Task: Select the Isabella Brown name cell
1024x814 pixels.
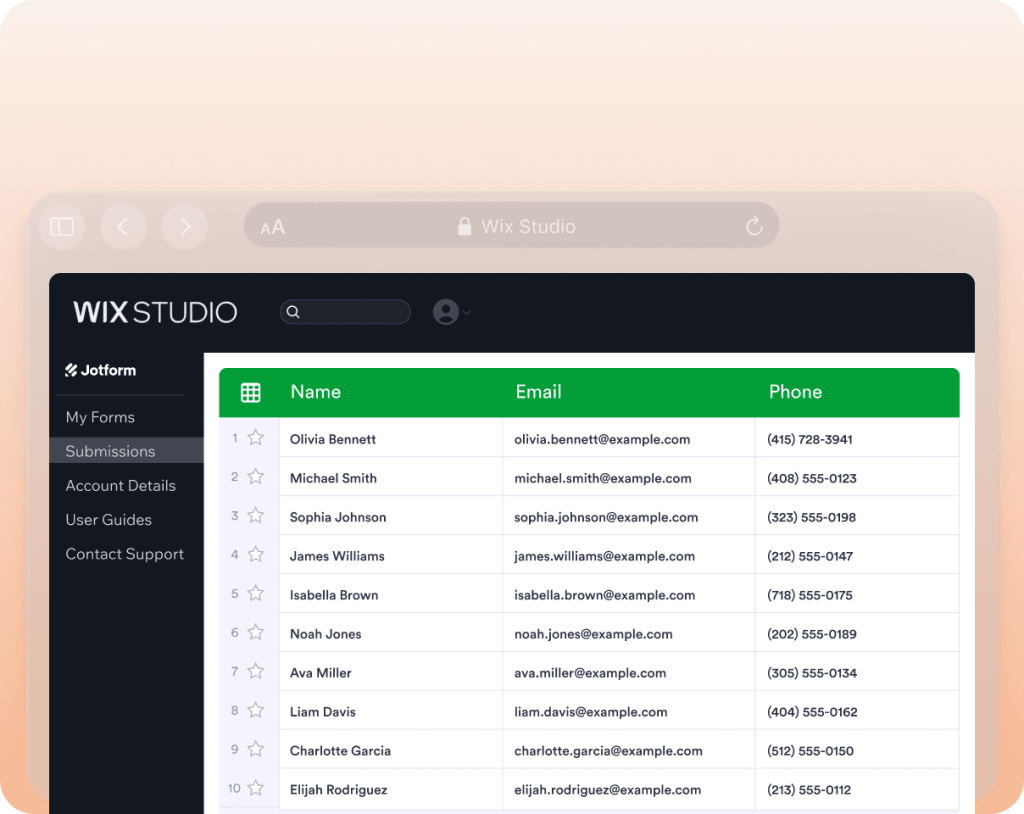Action: coord(391,594)
